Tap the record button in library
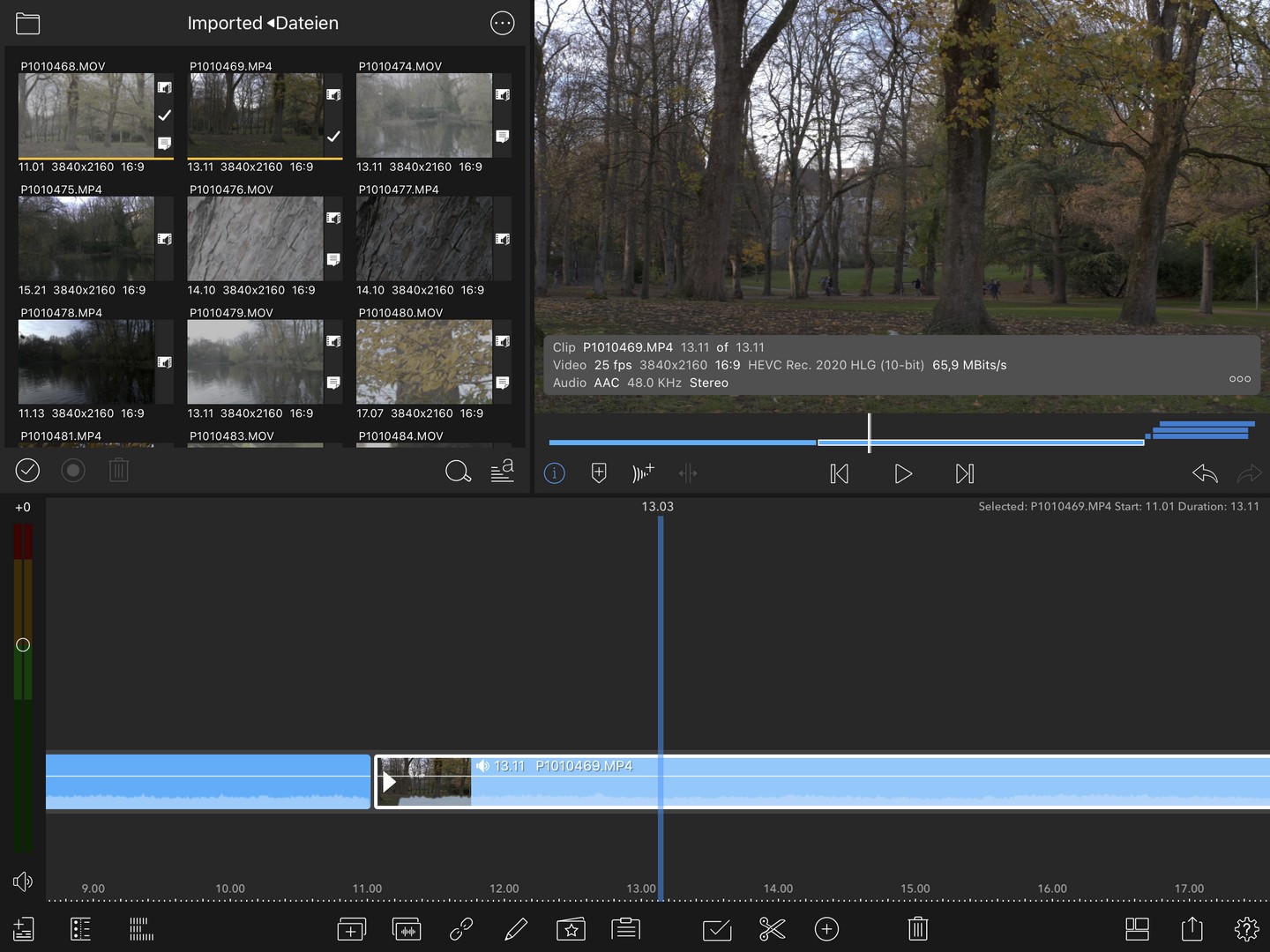The image size is (1270, 952). [73, 471]
